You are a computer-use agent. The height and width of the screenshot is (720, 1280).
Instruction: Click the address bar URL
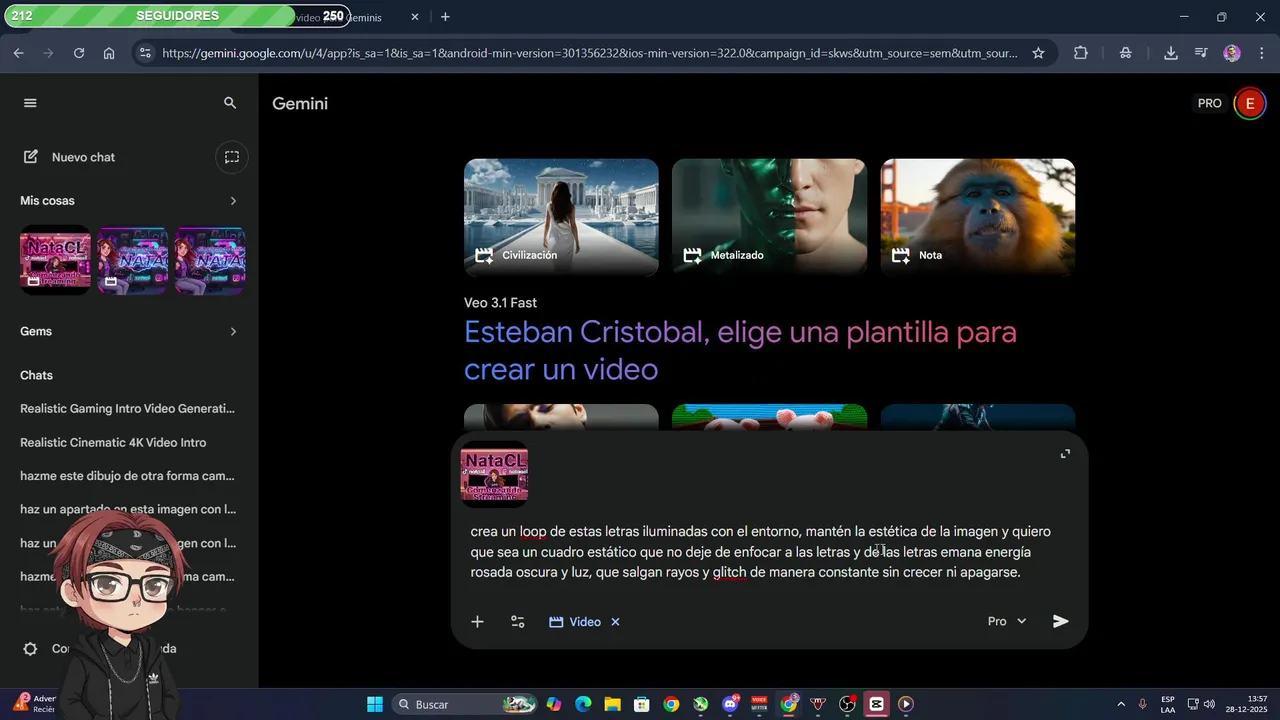point(590,53)
